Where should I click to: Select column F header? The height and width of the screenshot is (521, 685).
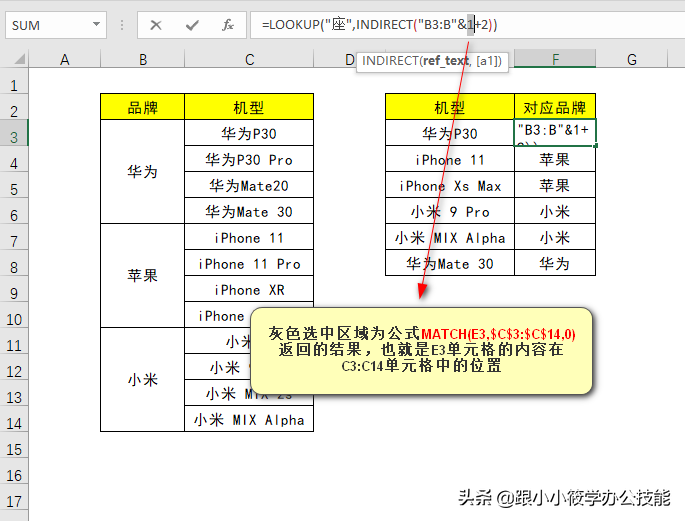coord(555,59)
